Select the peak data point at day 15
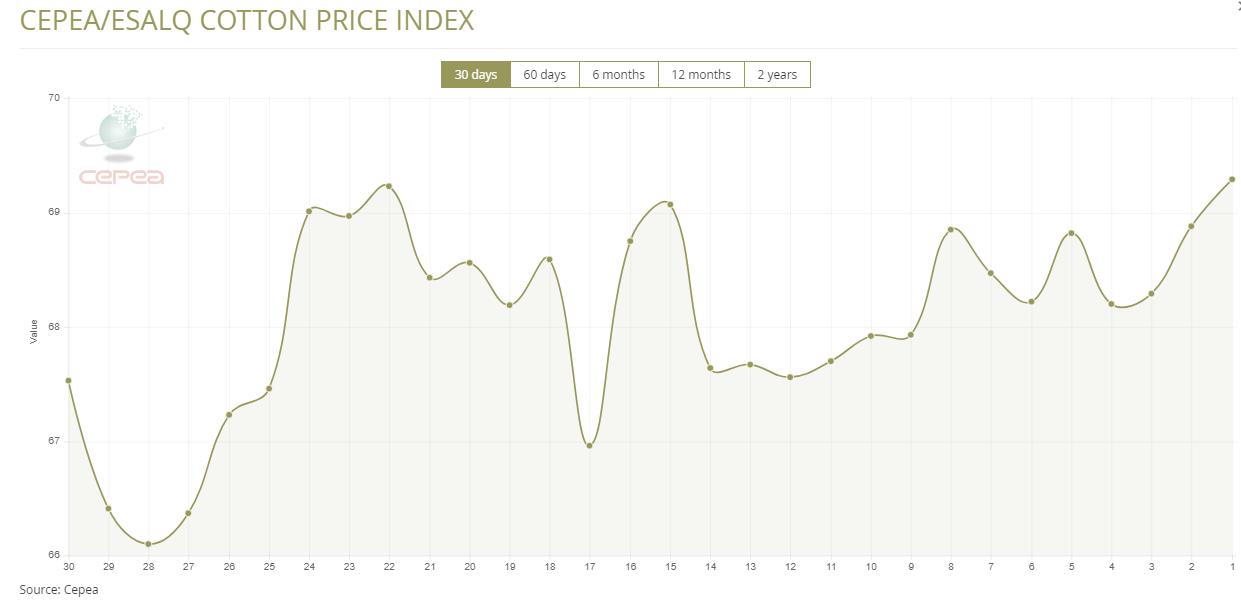This screenshot has height=607, width=1241. click(670, 204)
